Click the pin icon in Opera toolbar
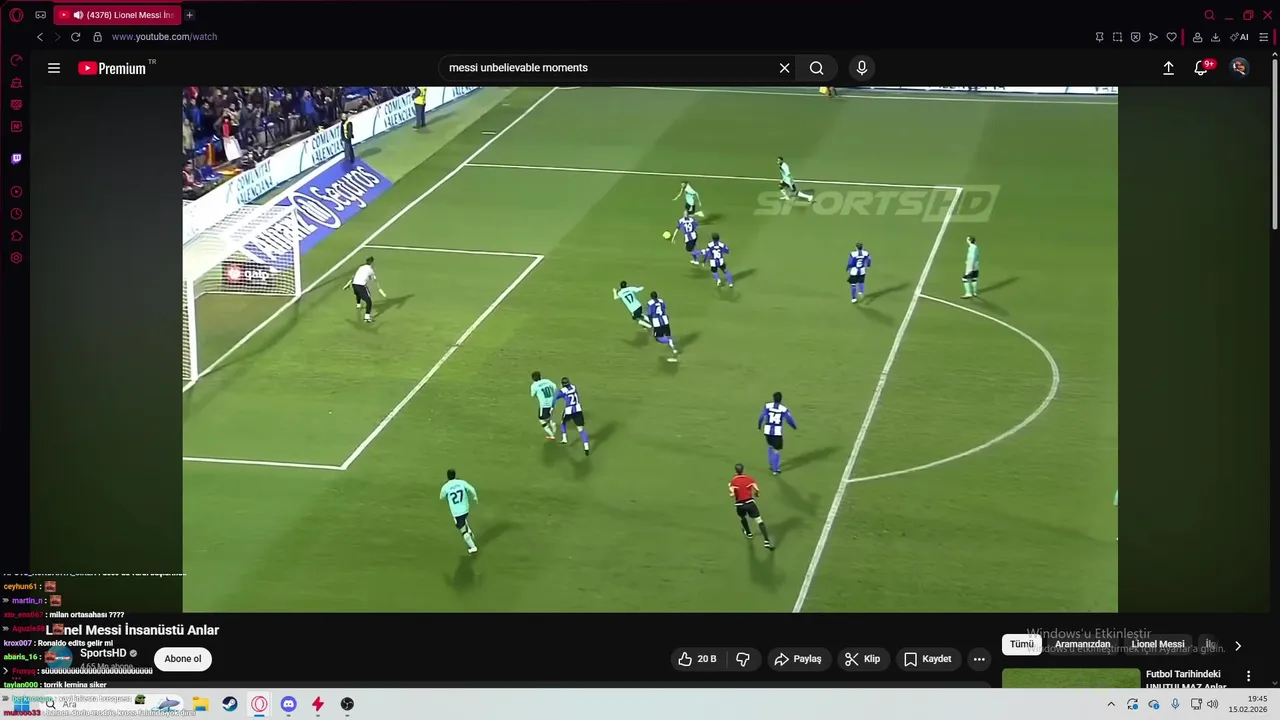The image size is (1280, 720). click(x=1099, y=37)
